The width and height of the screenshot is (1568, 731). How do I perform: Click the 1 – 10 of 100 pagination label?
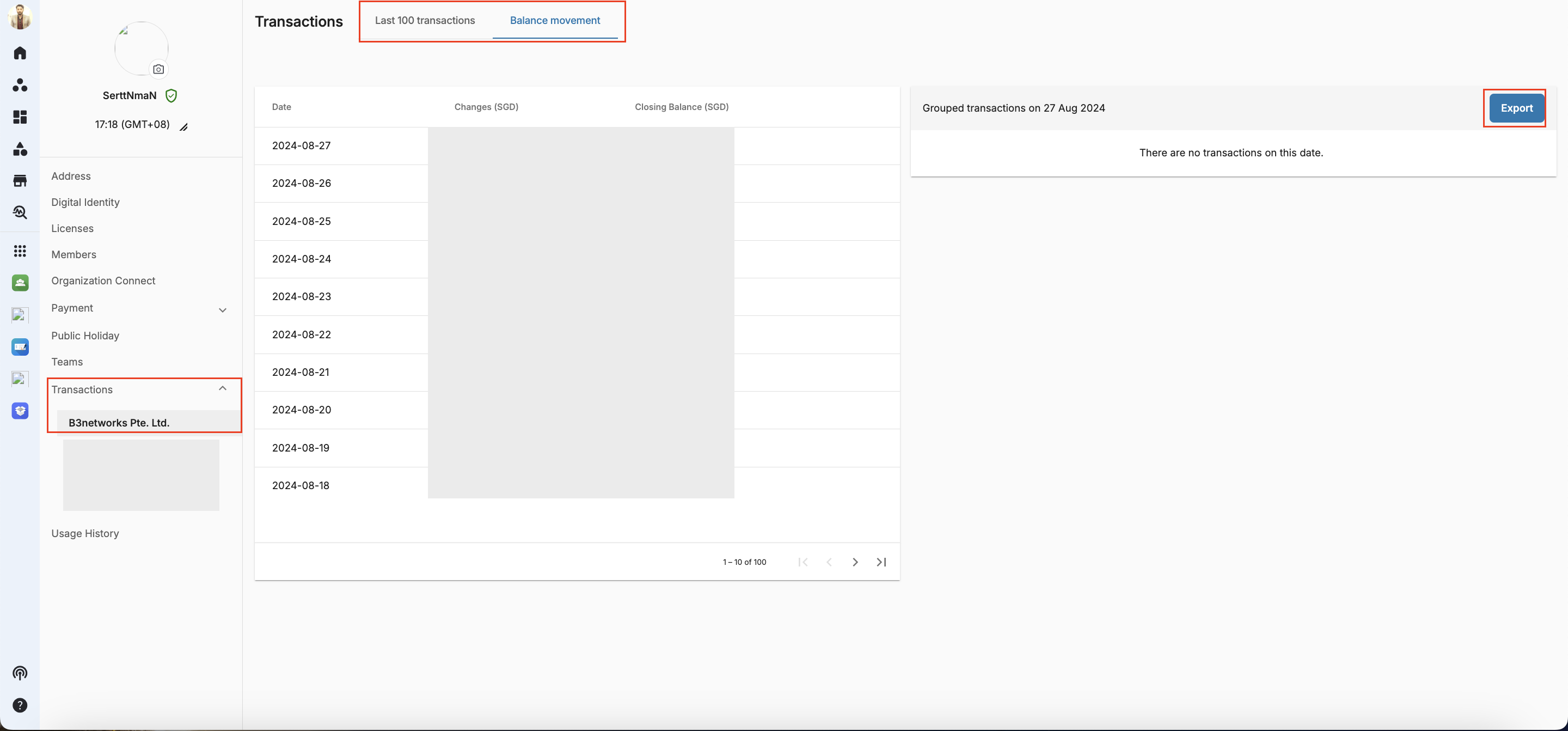744,562
